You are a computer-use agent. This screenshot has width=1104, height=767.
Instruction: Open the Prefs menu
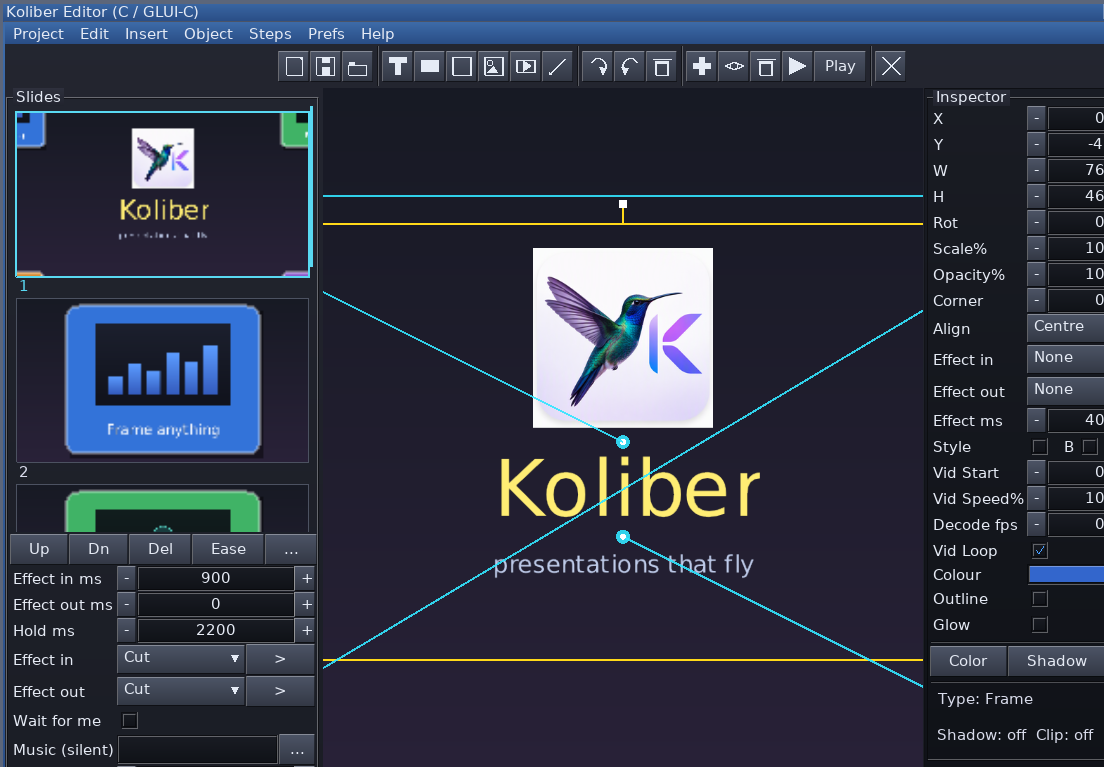pos(326,34)
